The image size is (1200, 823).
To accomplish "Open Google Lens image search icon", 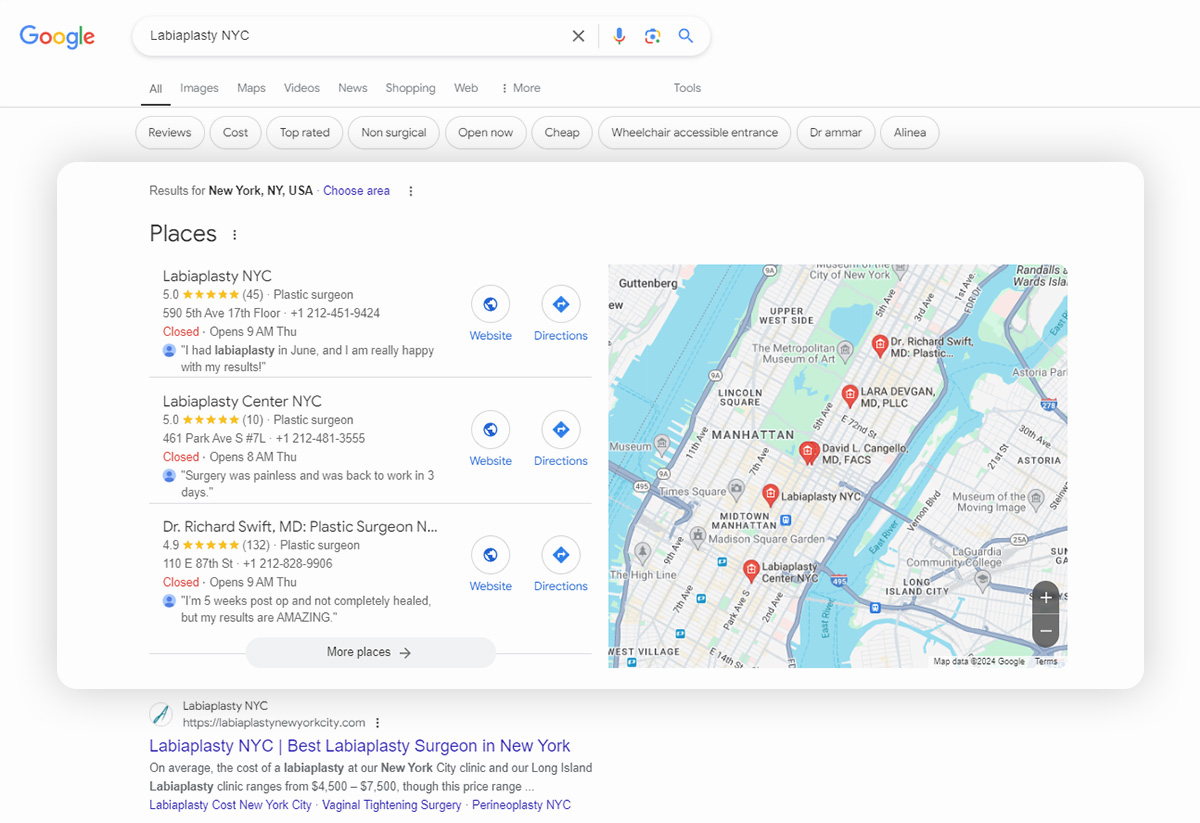I will click(x=652, y=36).
